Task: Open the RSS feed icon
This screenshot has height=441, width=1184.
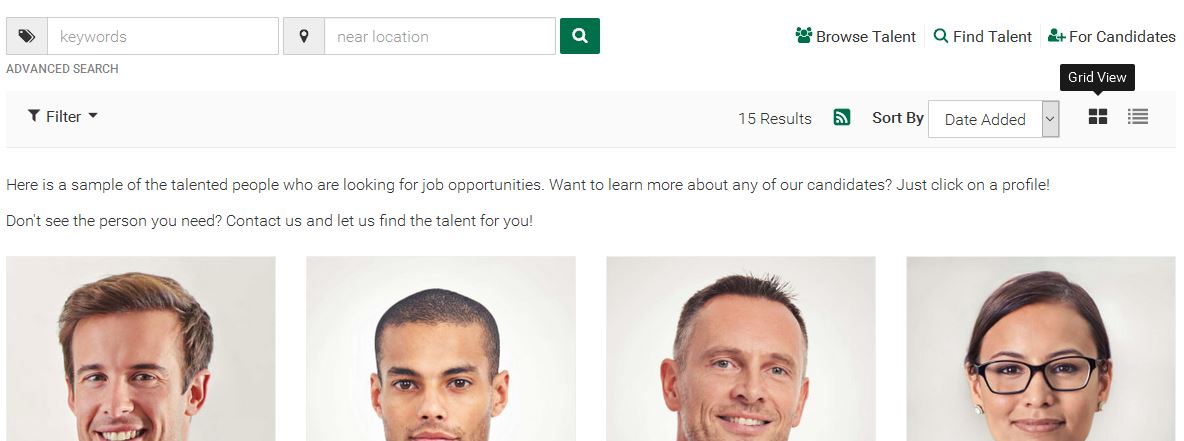Action: 842,118
